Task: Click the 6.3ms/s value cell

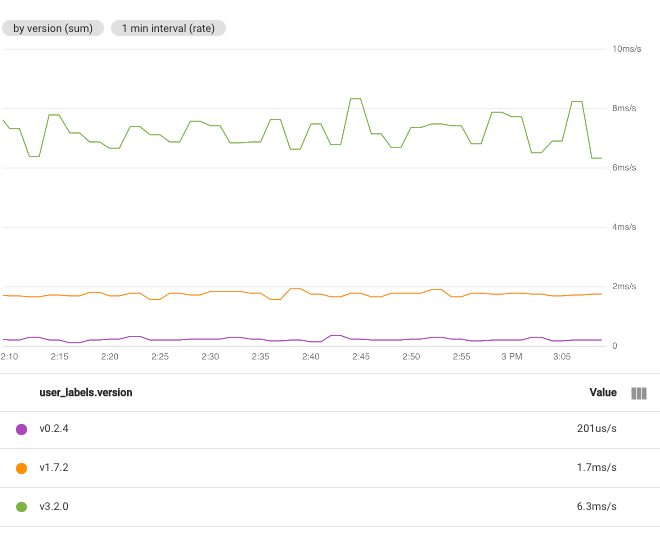Action: click(x=595, y=507)
